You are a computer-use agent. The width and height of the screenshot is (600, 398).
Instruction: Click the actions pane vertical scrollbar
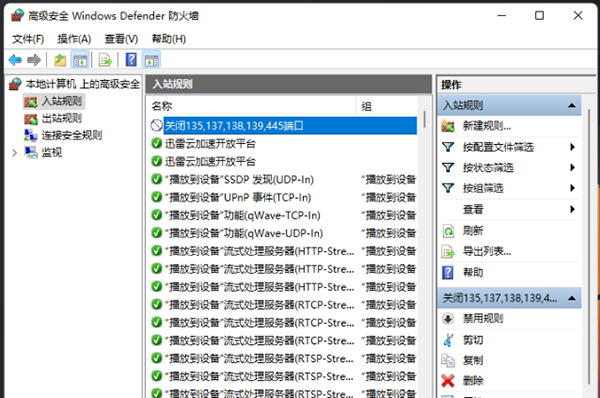pyautogui.click(x=589, y=247)
